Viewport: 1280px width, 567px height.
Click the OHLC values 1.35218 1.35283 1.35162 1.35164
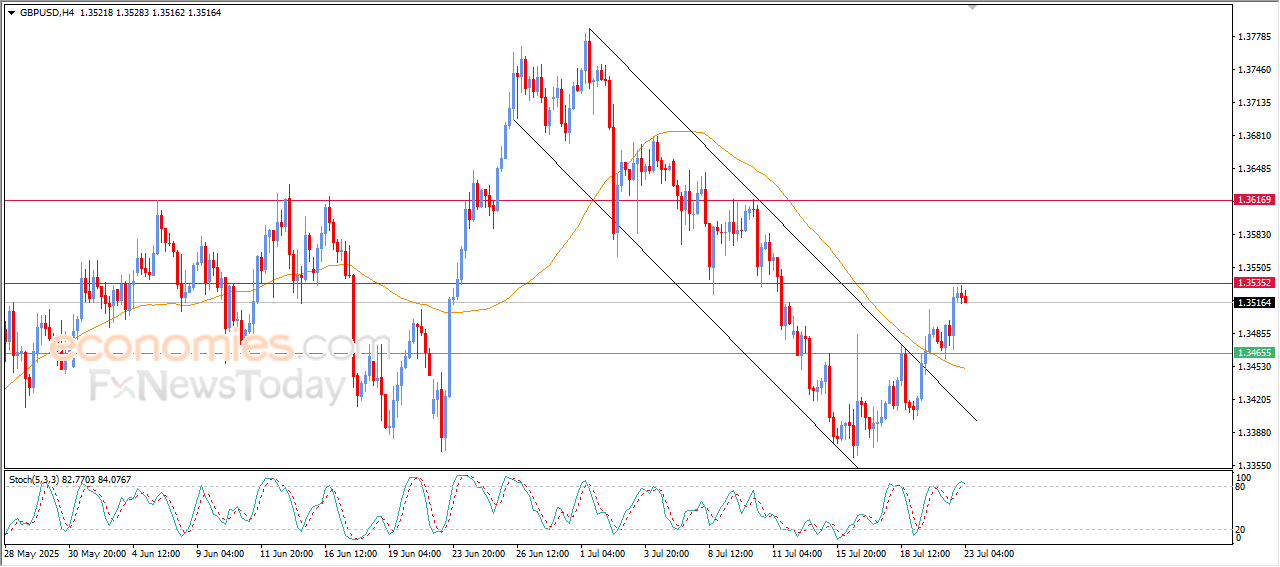click(x=150, y=13)
